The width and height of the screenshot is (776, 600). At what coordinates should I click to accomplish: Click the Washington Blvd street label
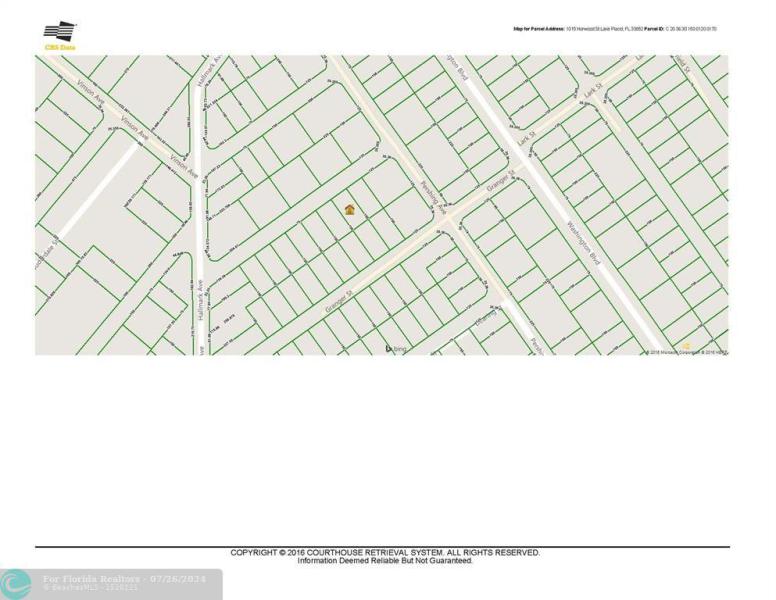pos(581,240)
